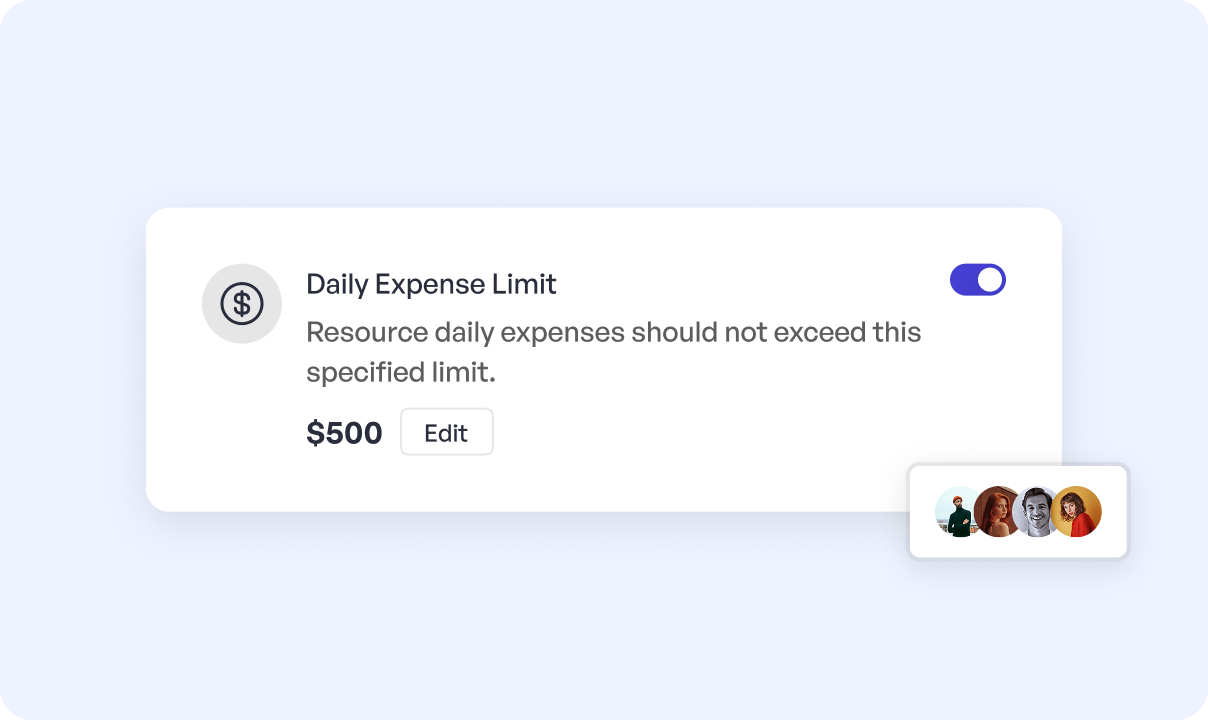Click inside the Edit button border
1208x720 pixels.
click(x=447, y=431)
